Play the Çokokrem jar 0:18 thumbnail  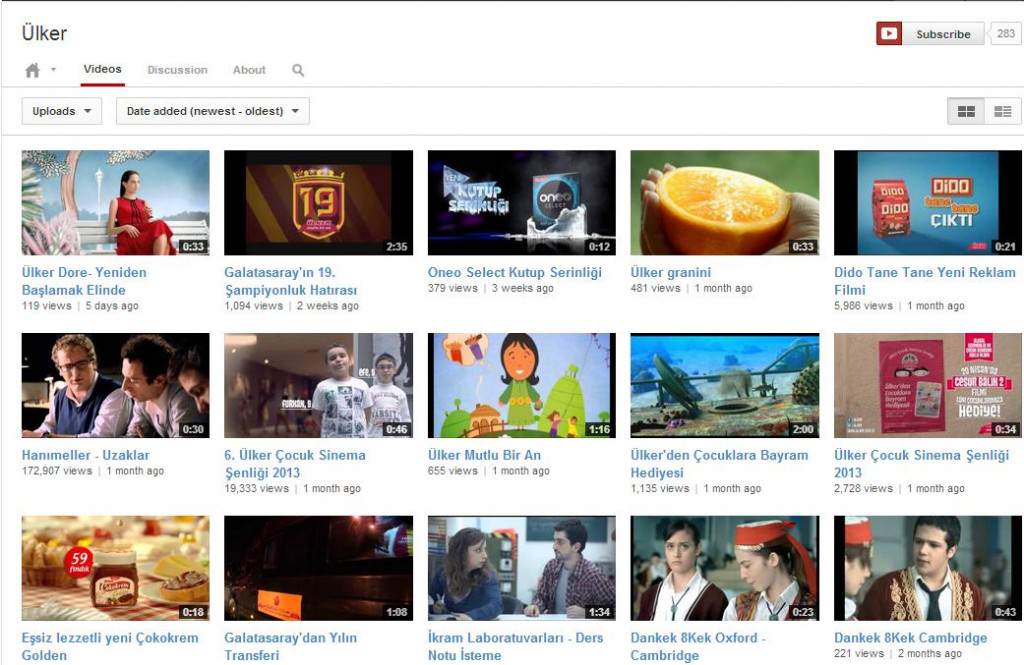[x=116, y=568]
